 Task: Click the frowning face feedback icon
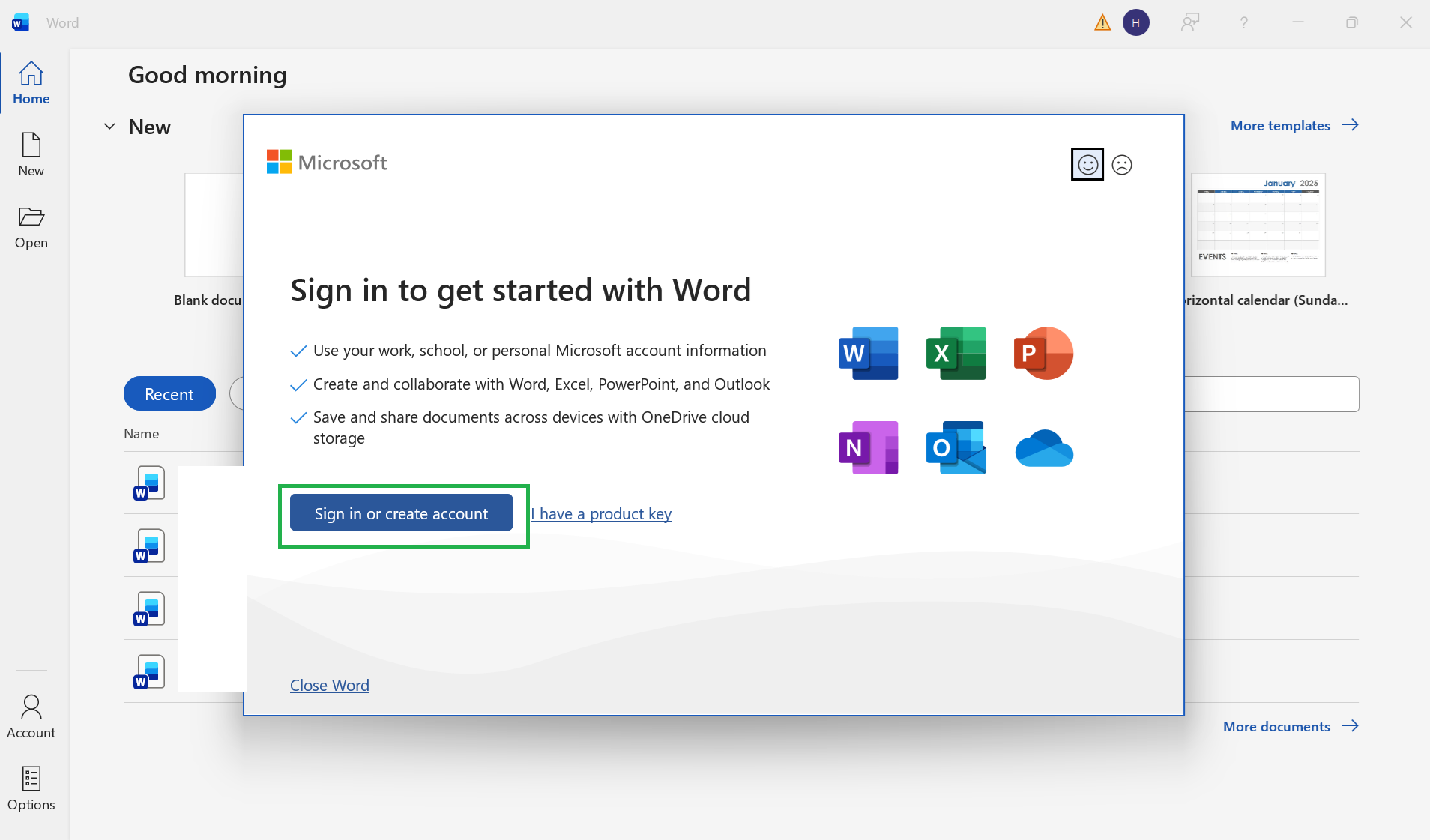tap(1122, 164)
